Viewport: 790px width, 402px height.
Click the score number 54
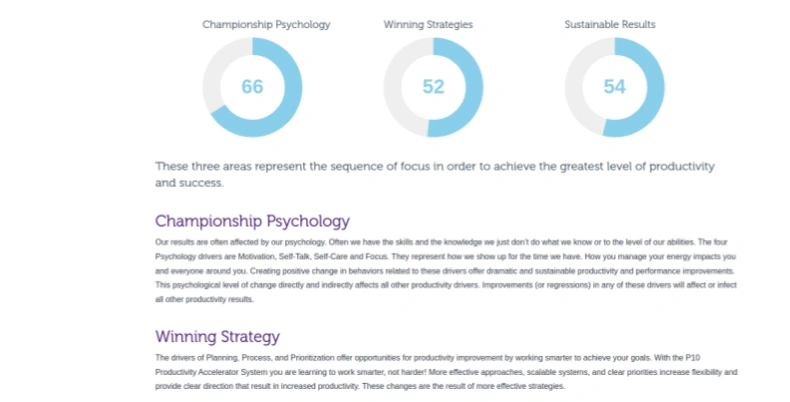[x=615, y=87]
